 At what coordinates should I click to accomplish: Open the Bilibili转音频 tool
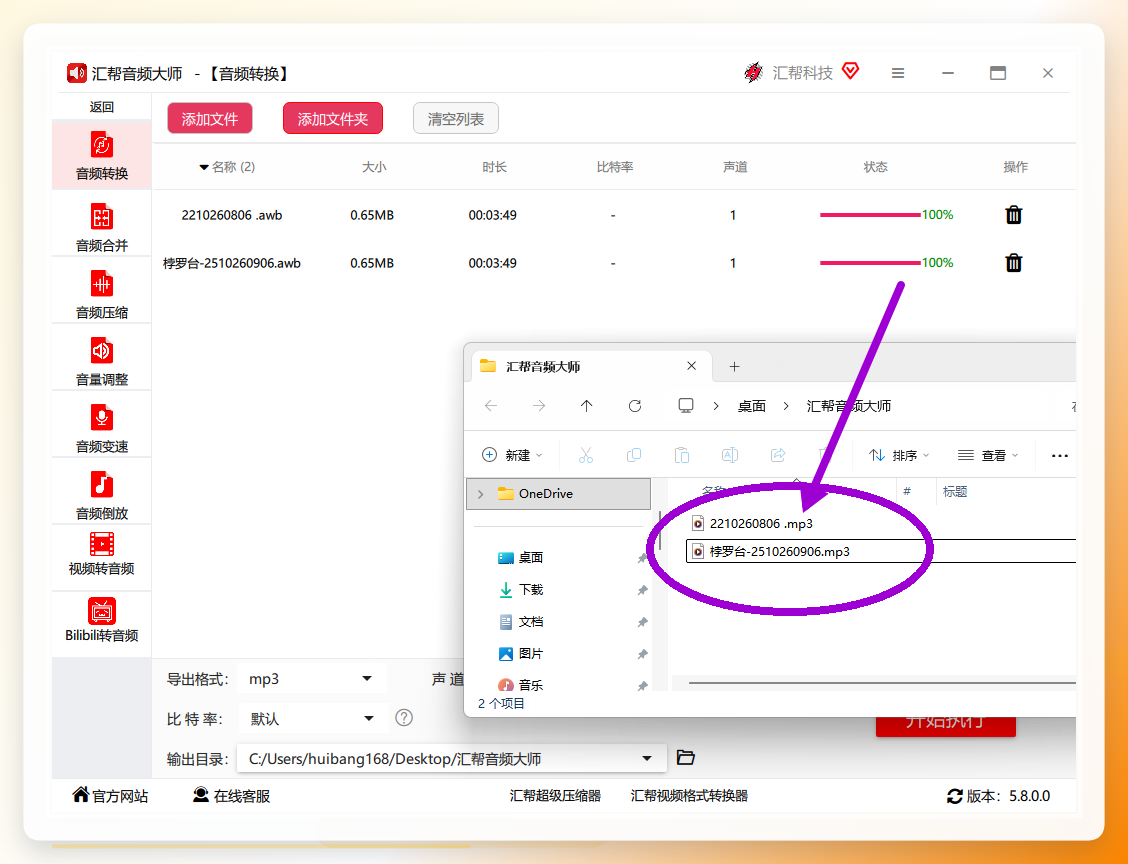(101, 620)
